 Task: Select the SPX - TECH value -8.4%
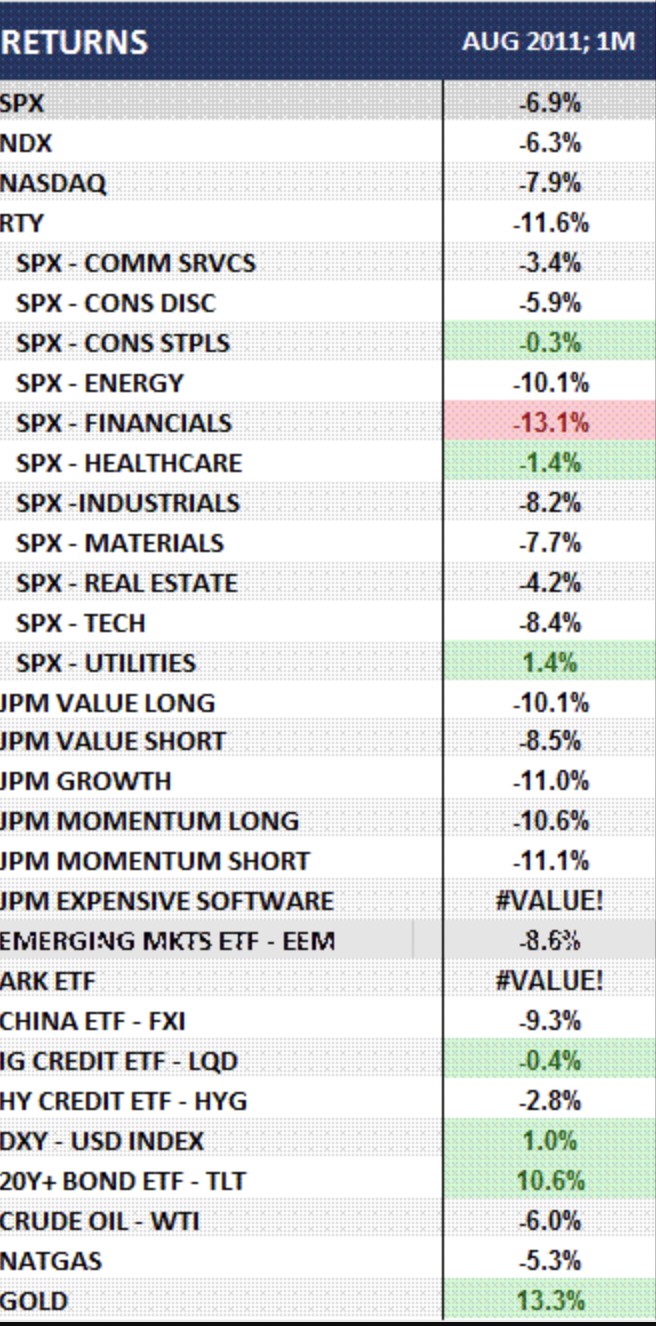549,623
